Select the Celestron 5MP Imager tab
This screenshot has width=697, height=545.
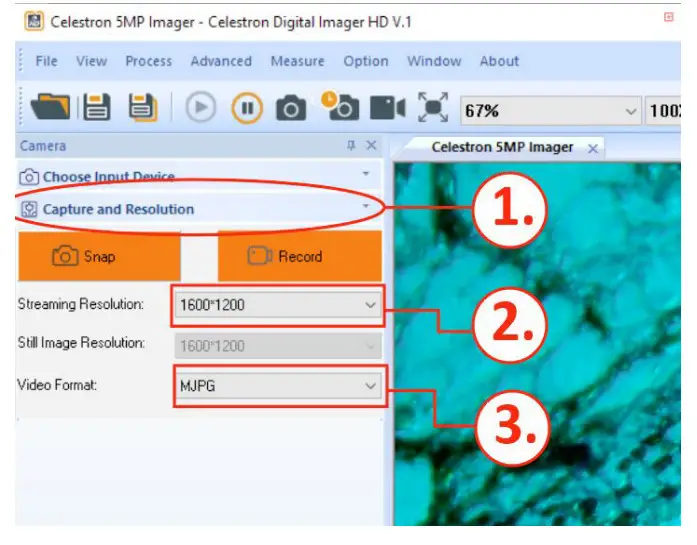[x=502, y=147]
